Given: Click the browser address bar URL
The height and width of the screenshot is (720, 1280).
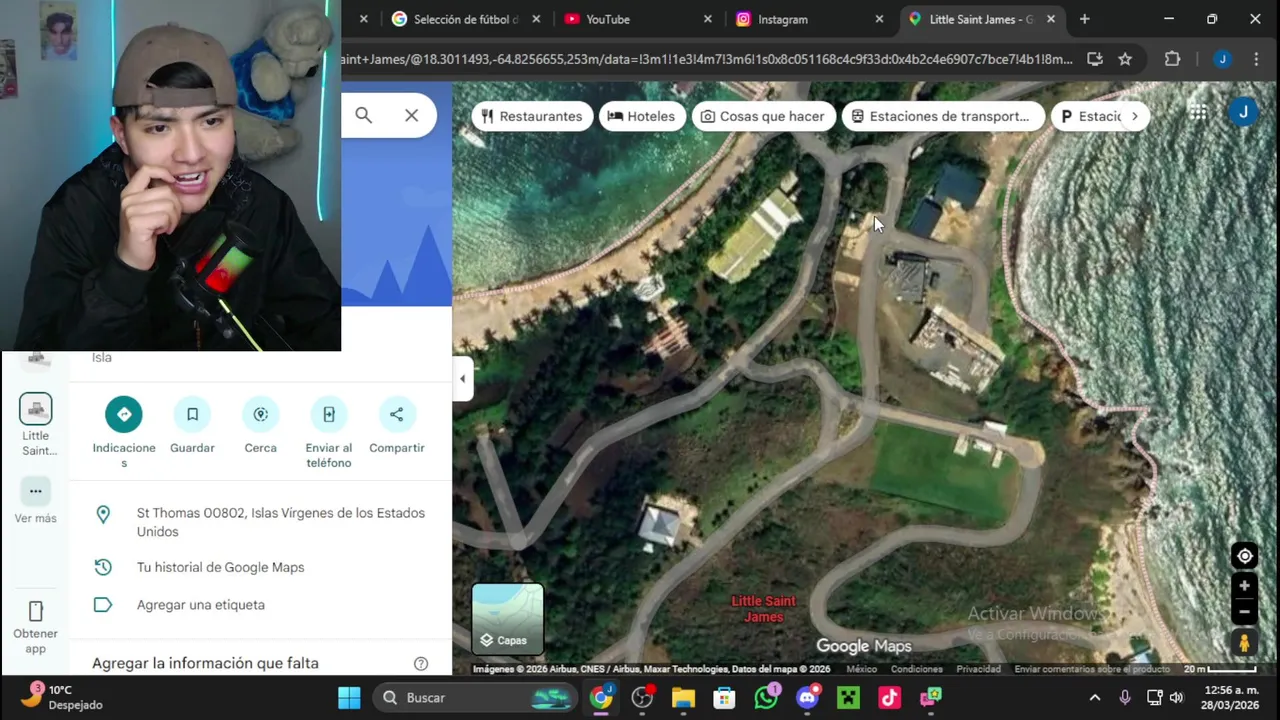Looking at the screenshot, I should click(x=707, y=59).
